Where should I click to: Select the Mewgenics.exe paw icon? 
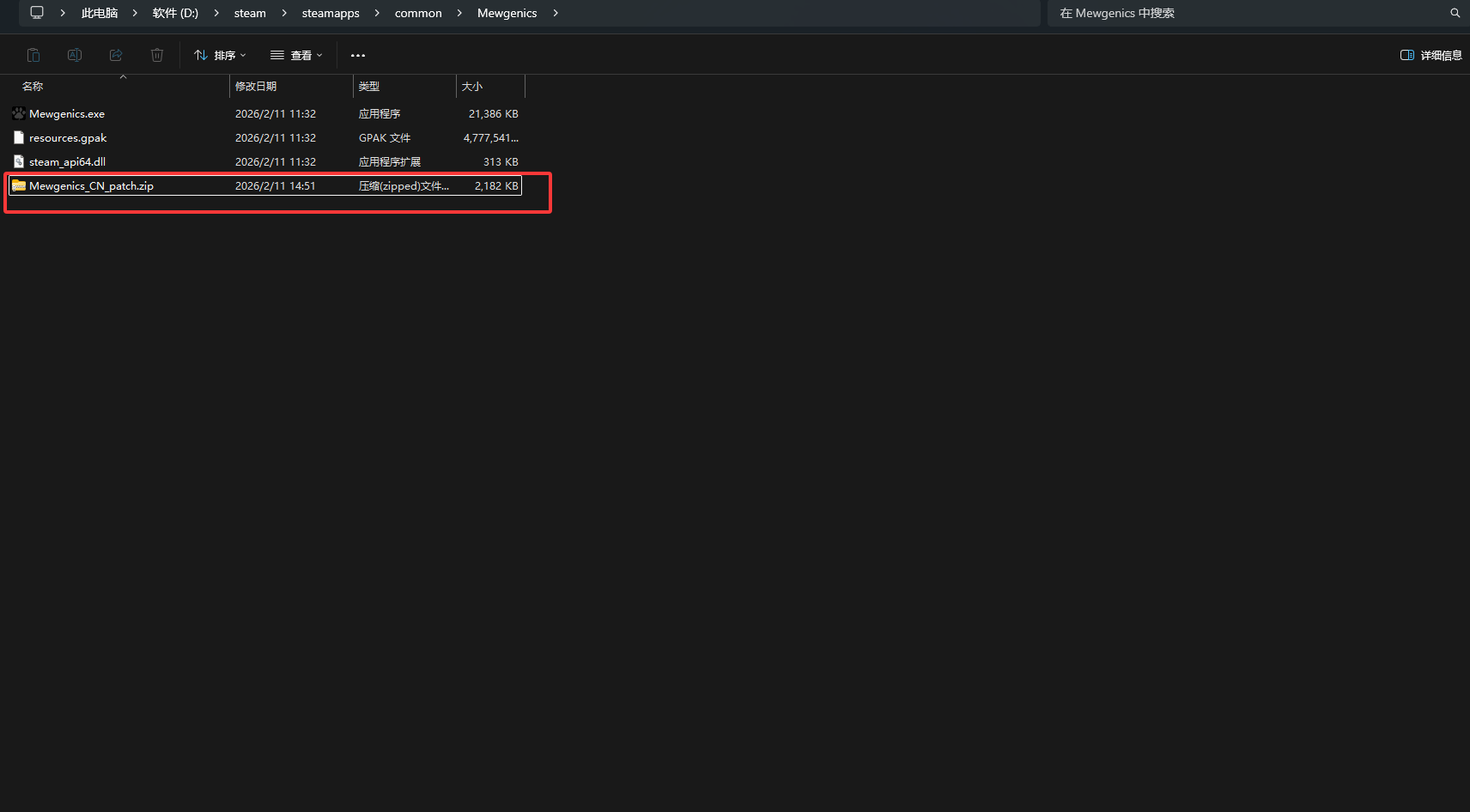click(x=19, y=113)
